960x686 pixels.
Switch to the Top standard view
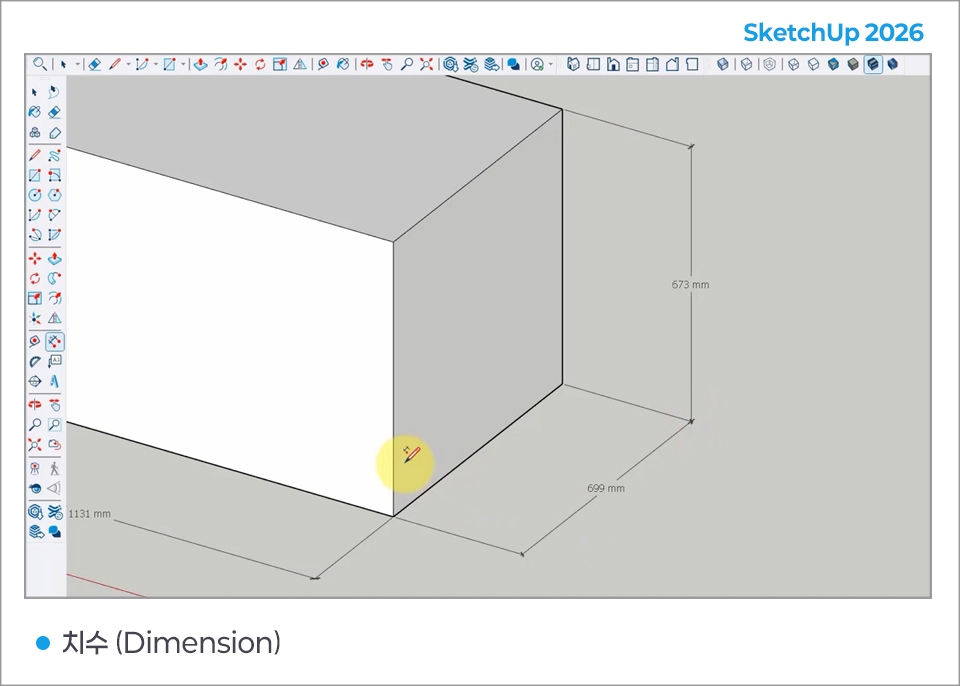[x=593, y=64]
